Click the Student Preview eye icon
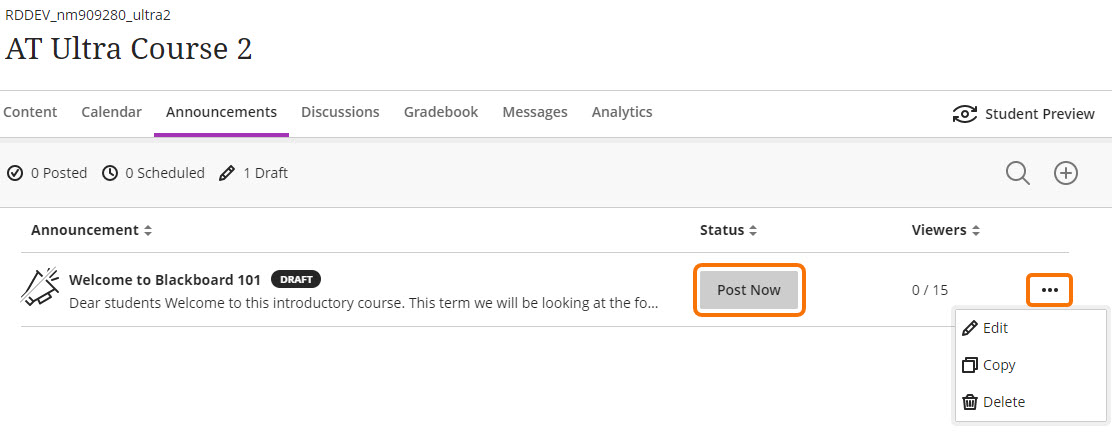 click(964, 114)
